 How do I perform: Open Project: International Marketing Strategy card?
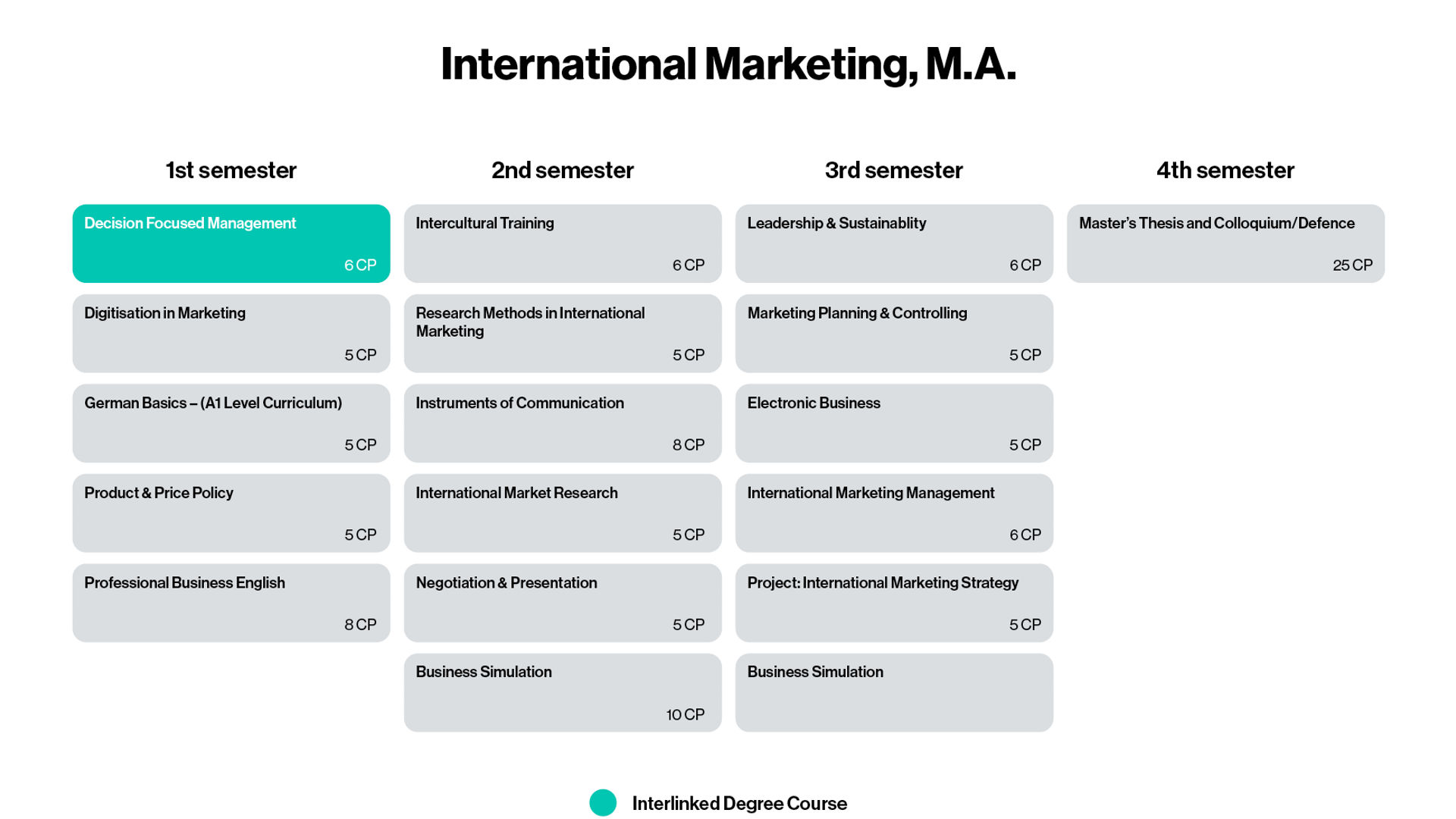[894, 603]
